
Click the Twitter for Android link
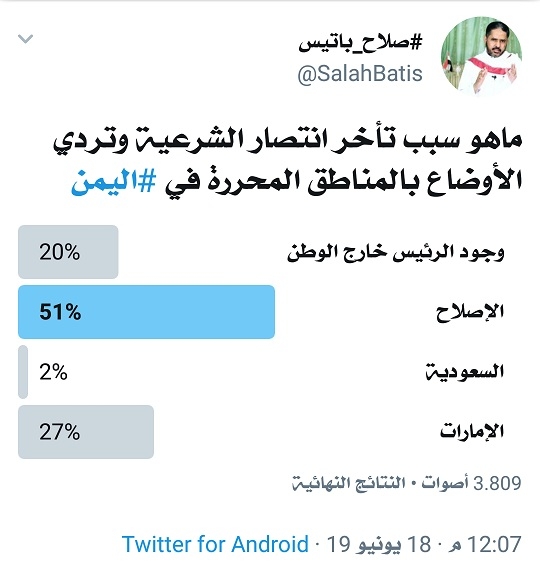pos(215,544)
